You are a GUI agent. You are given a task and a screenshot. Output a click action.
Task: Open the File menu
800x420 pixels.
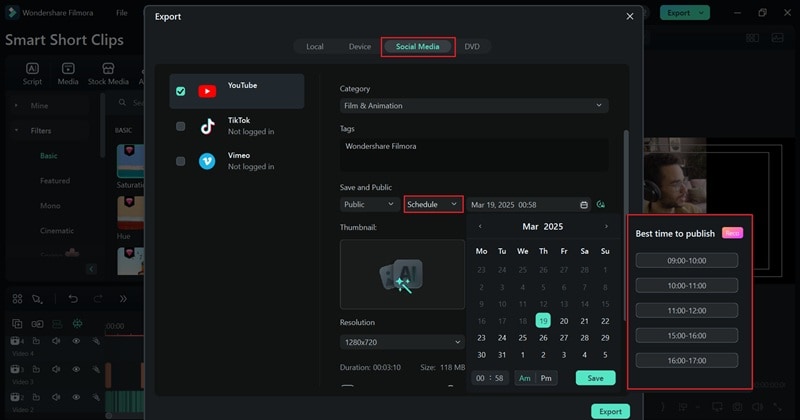click(121, 13)
